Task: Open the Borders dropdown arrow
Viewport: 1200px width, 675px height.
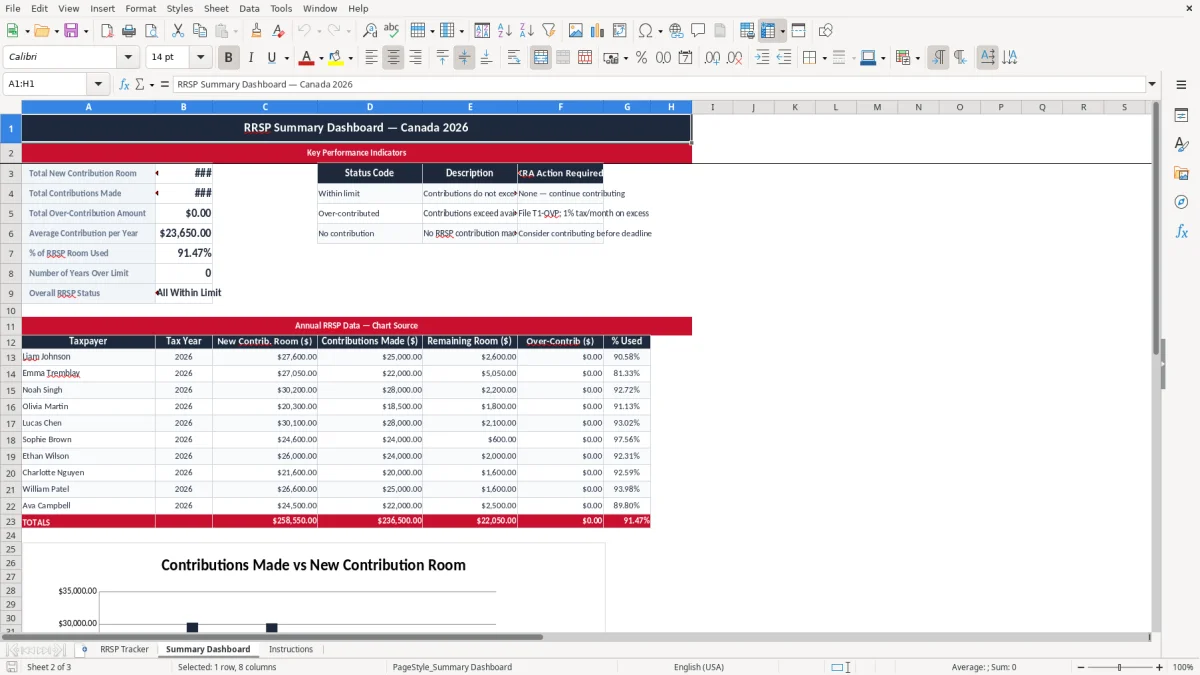Action: point(823,57)
